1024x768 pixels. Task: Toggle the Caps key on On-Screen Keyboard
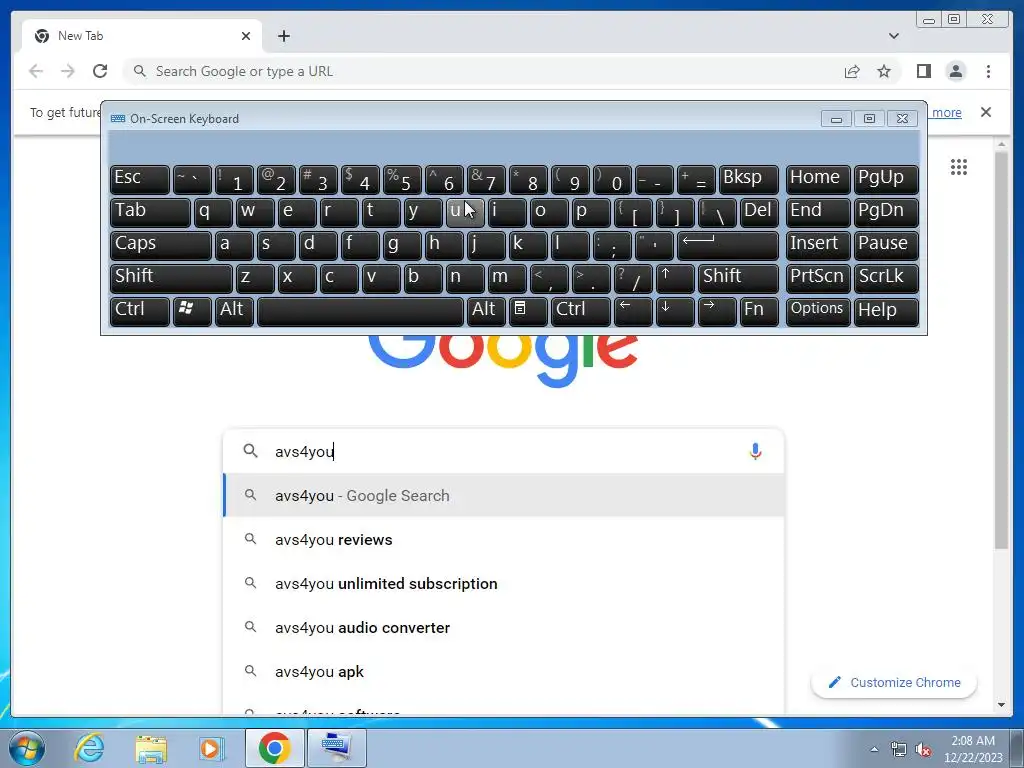[161, 245]
